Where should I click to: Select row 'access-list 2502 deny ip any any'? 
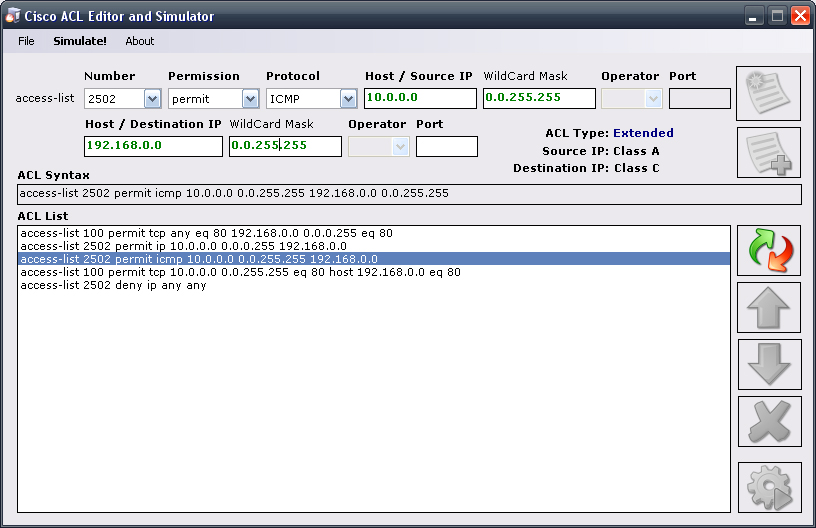(x=374, y=285)
